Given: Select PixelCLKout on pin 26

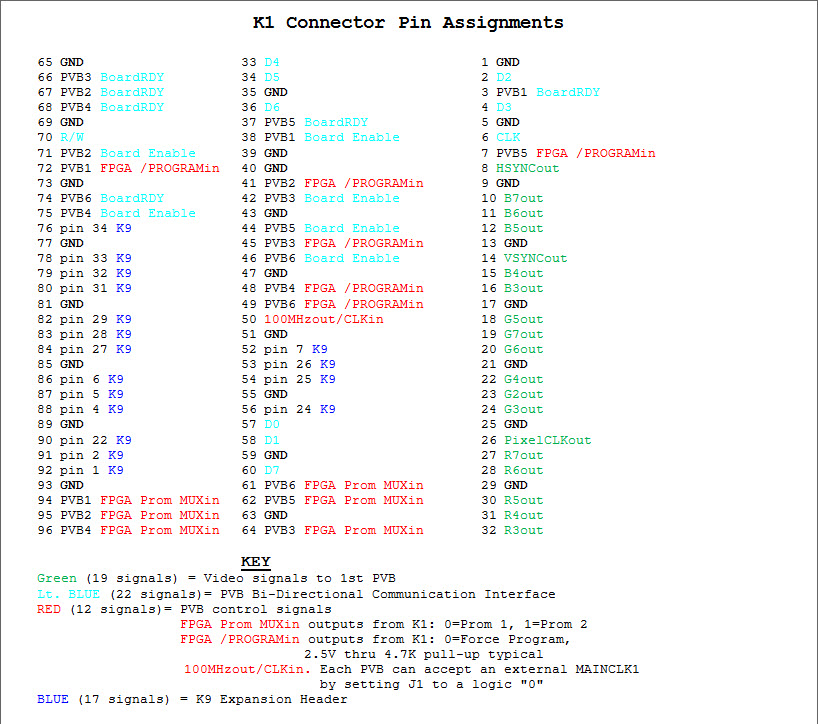Looking at the screenshot, I should [x=547, y=440].
